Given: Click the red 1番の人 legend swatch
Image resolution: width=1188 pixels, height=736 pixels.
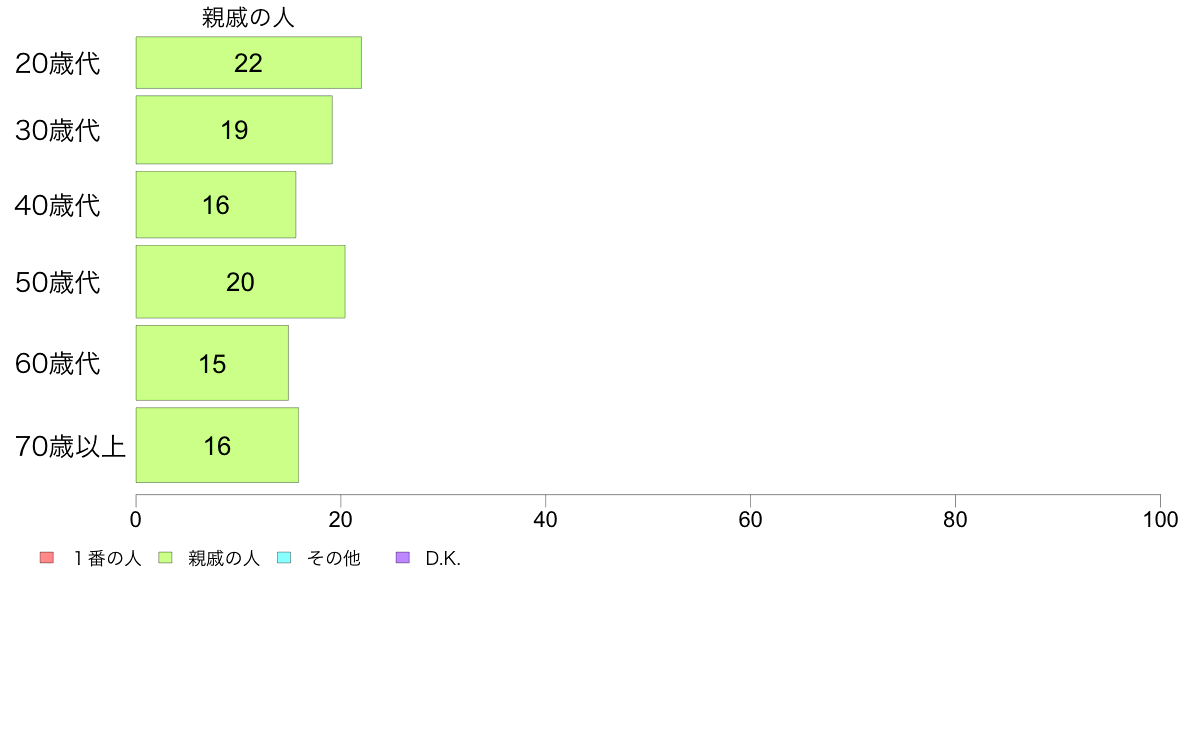Looking at the screenshot, I should point(47,558).
